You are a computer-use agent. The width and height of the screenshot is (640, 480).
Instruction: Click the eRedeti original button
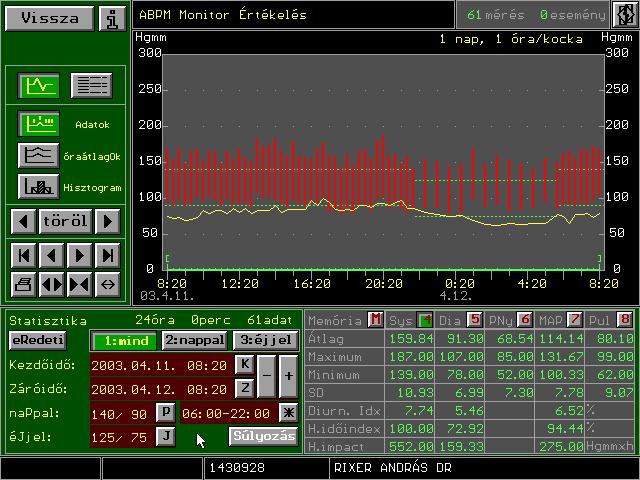click(x=38, y=340)
